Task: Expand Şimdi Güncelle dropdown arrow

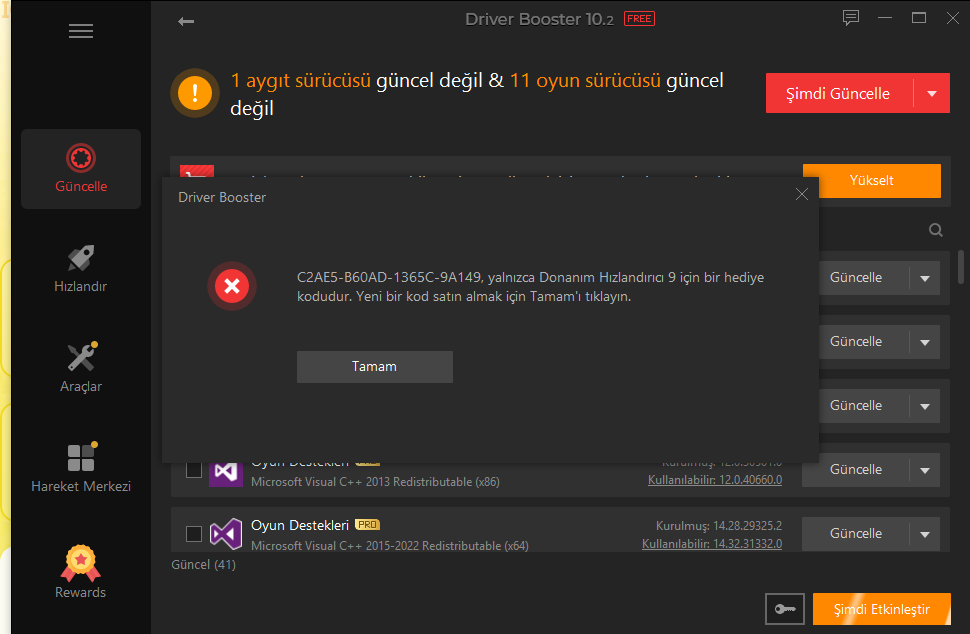Action: 932,93
